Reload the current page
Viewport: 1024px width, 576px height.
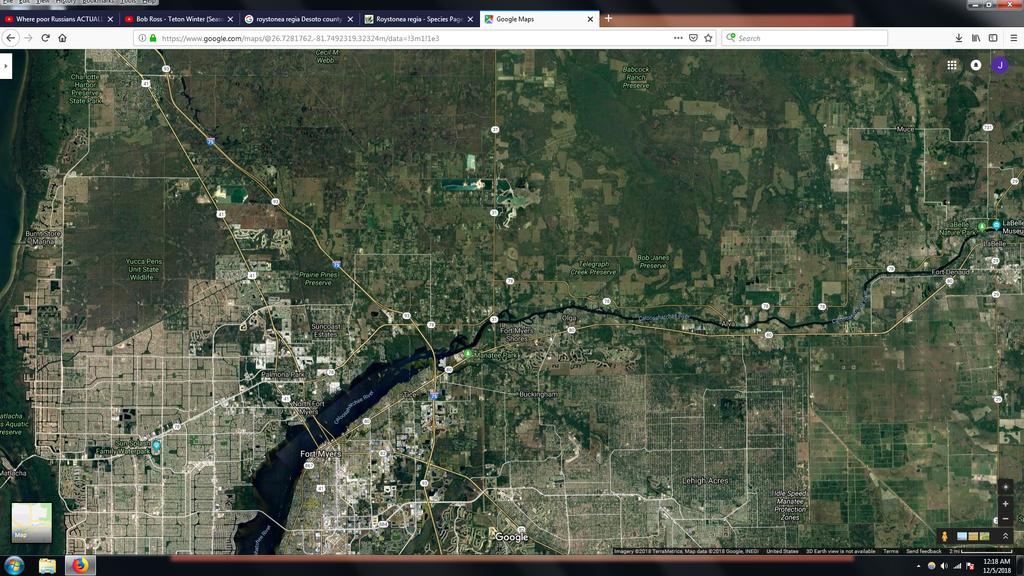[x=46, y=38]
